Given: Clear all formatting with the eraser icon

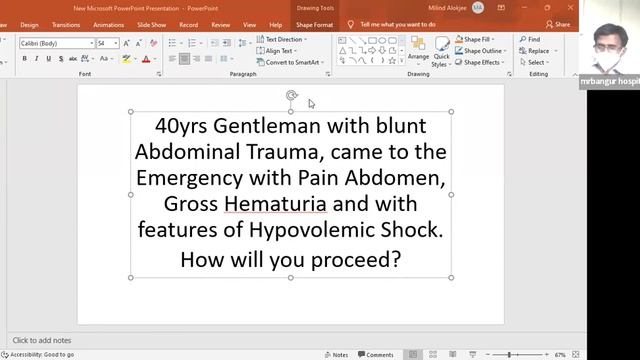Looking at the screenshot, I should (153, 43).
